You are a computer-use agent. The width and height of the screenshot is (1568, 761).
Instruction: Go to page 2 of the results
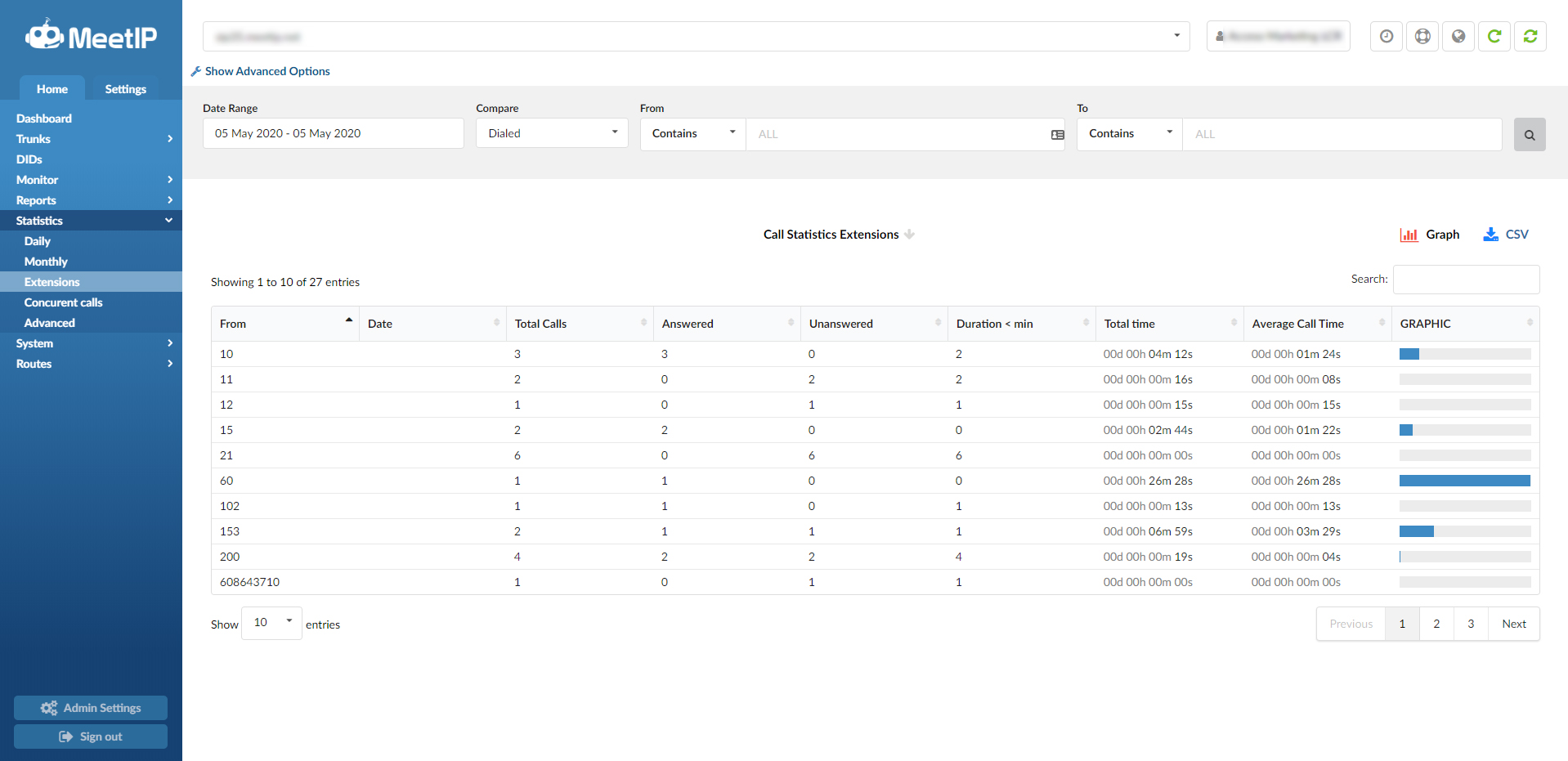[1436, 624]
